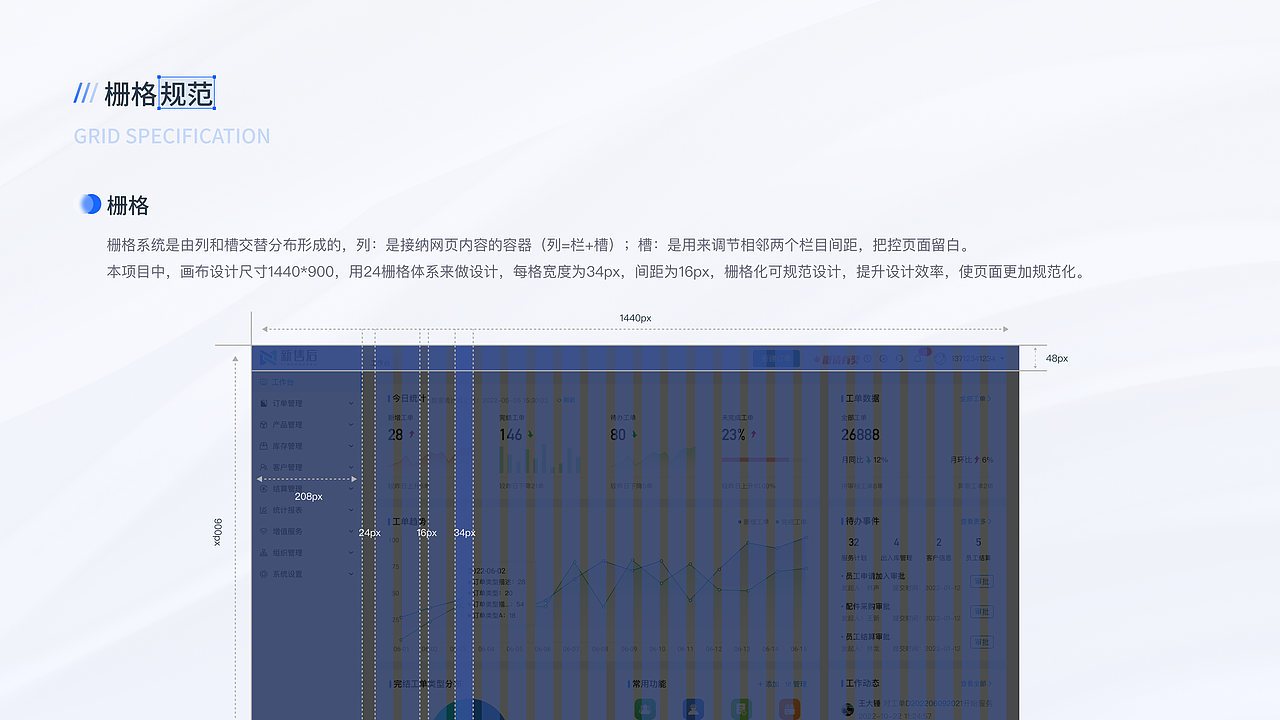The height and width of the screenshot is (720, 1280).
Task: Click 王大锤's avatar in 工作动态
Action: click(849, 709)
